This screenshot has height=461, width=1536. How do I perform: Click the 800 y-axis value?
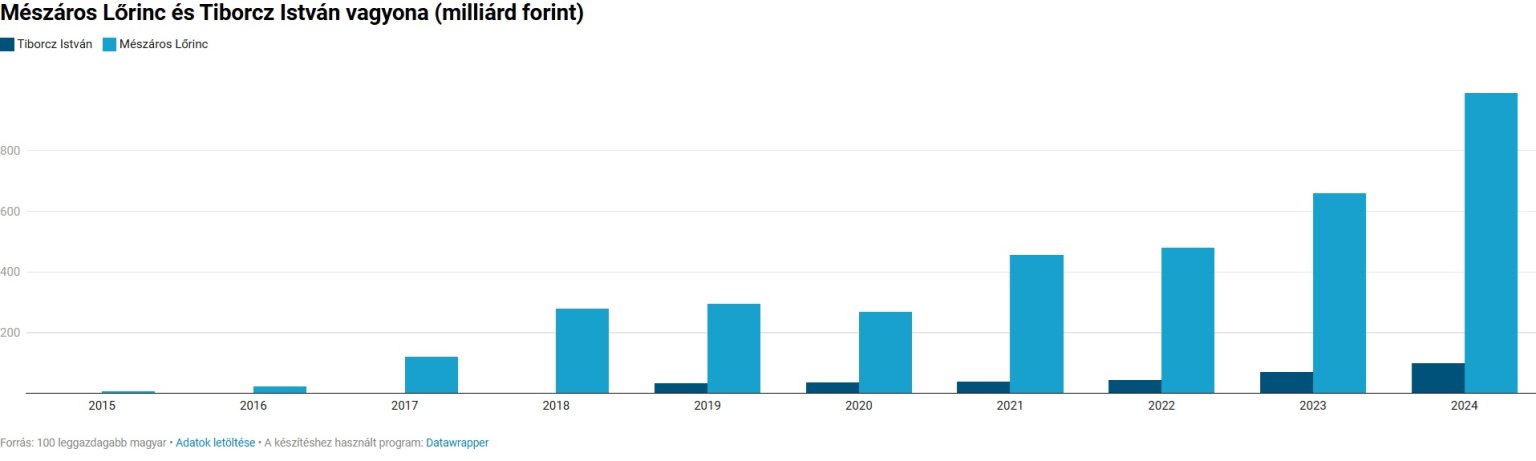[10, 151]
